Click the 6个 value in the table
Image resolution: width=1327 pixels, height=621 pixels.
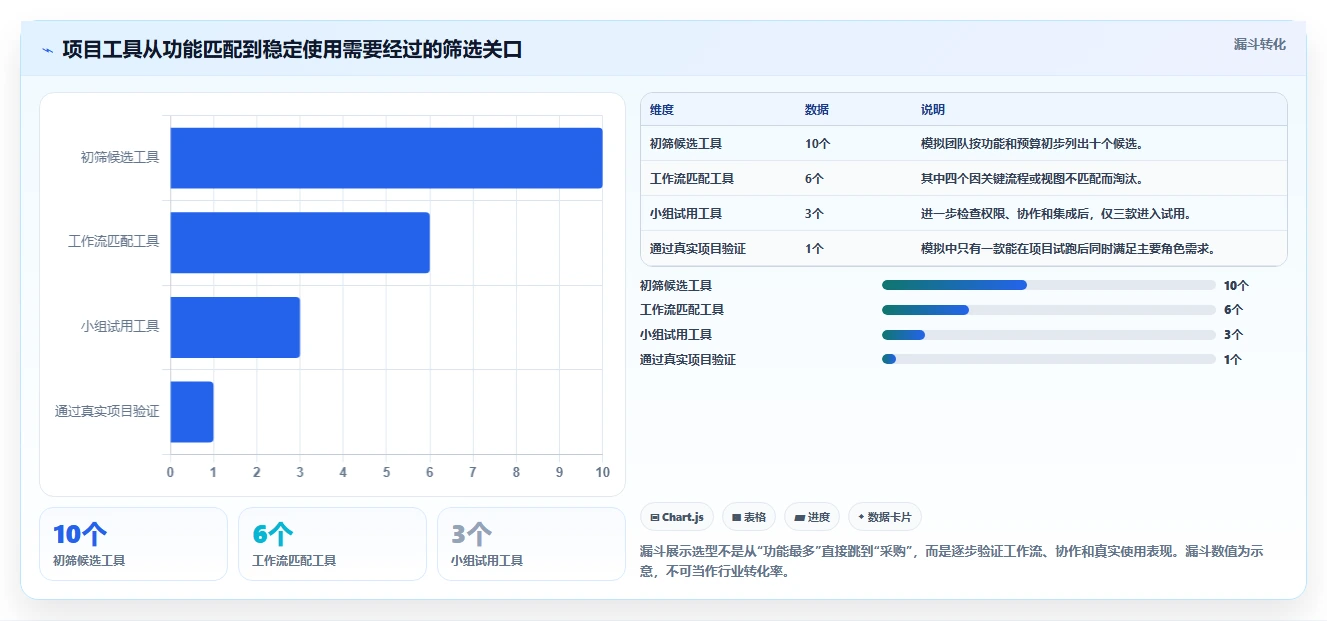pyautogui.click(x=815, y=179)
